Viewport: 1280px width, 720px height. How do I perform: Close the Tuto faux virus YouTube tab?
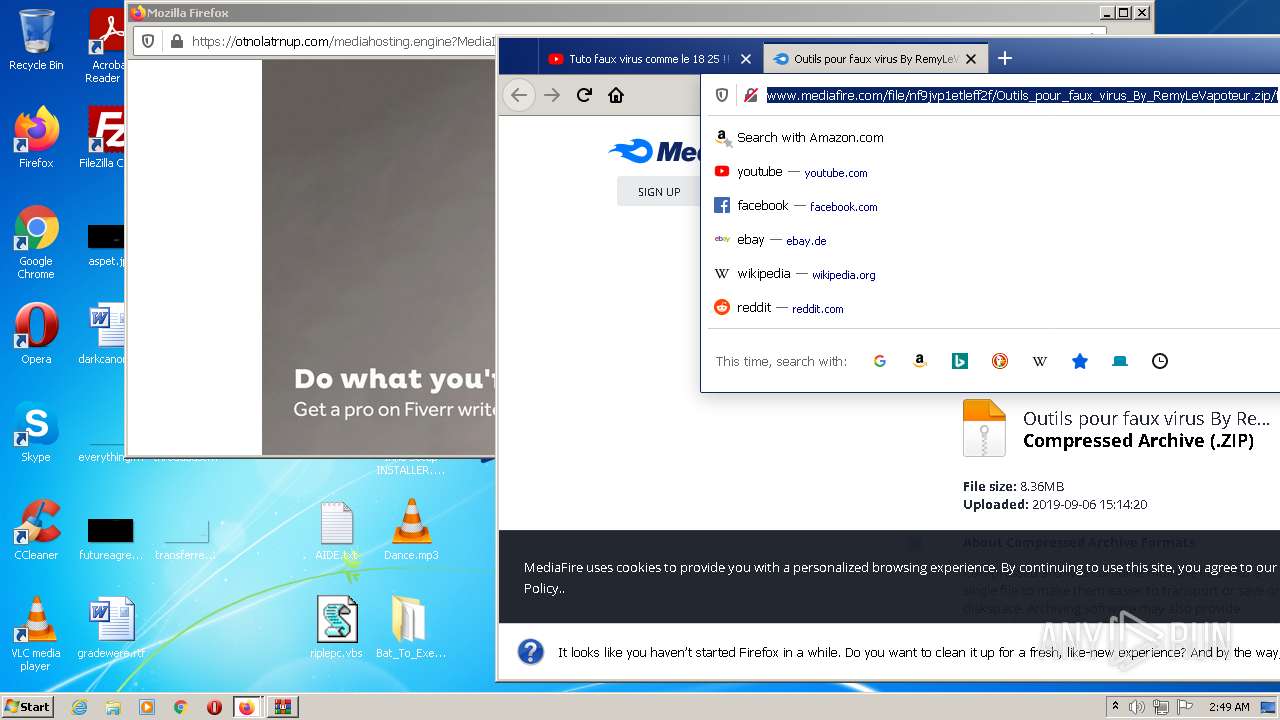pos(745,59)
